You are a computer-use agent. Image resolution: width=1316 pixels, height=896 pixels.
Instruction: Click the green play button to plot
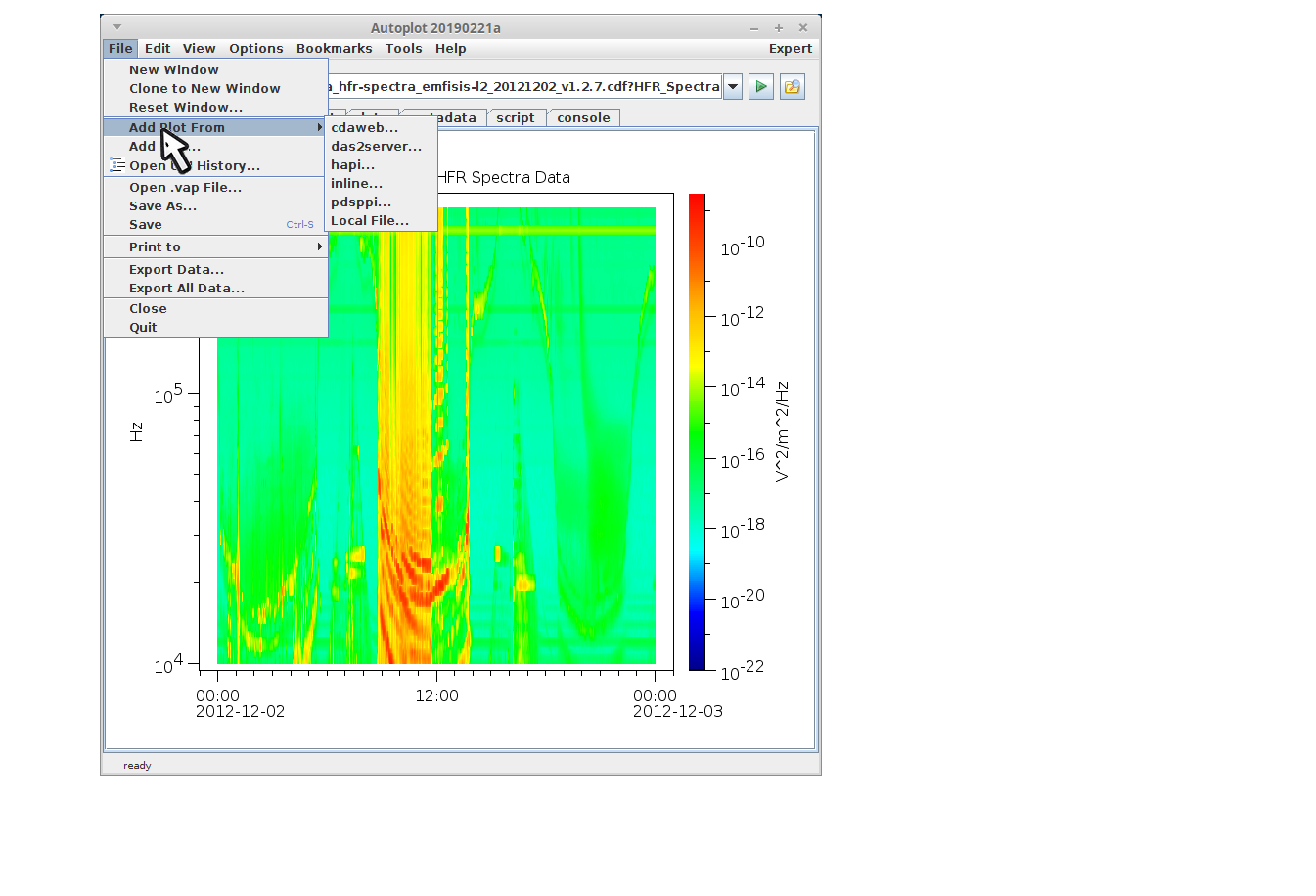tap(760, 87)
